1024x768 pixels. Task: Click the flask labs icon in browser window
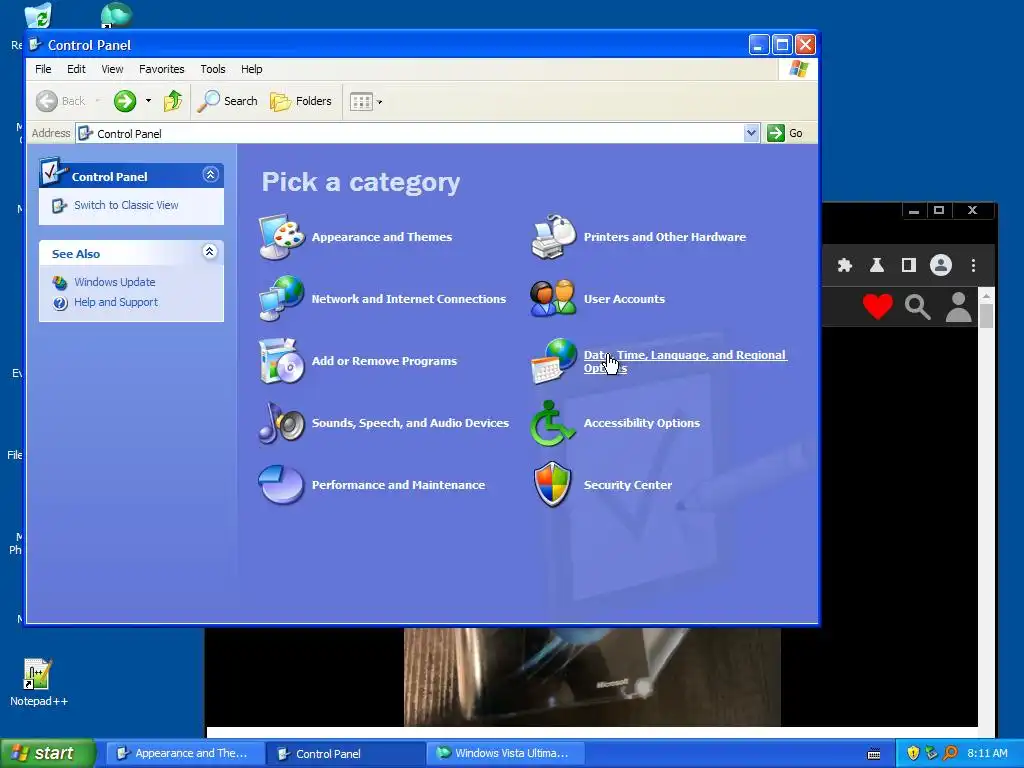tap(876, 265)
